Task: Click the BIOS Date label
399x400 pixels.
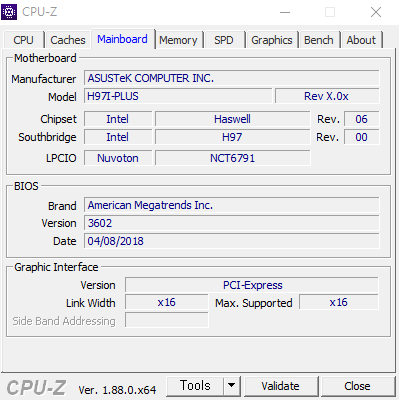Action: click(65, 241)
